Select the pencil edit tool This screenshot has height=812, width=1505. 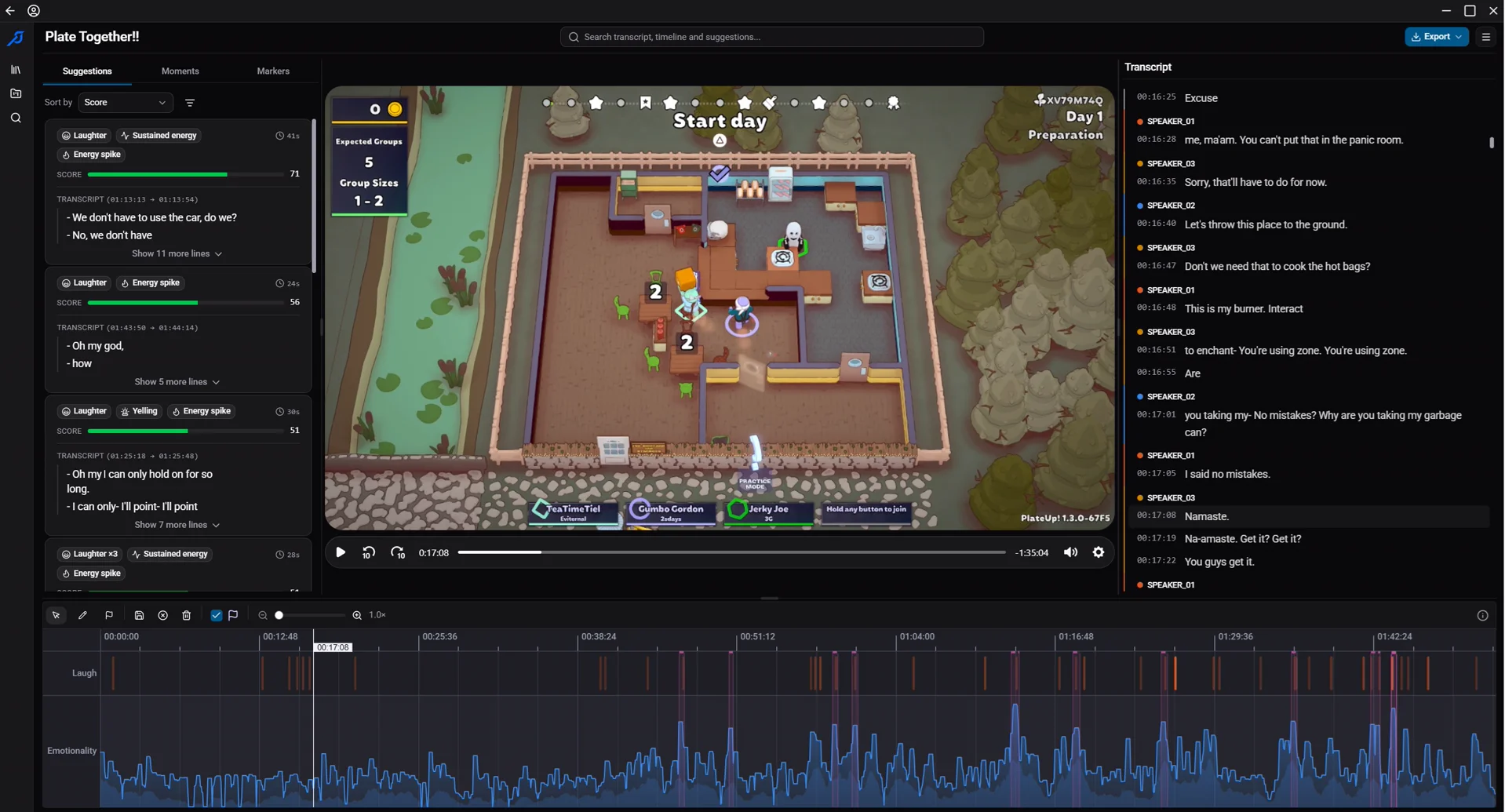point(83,616)
